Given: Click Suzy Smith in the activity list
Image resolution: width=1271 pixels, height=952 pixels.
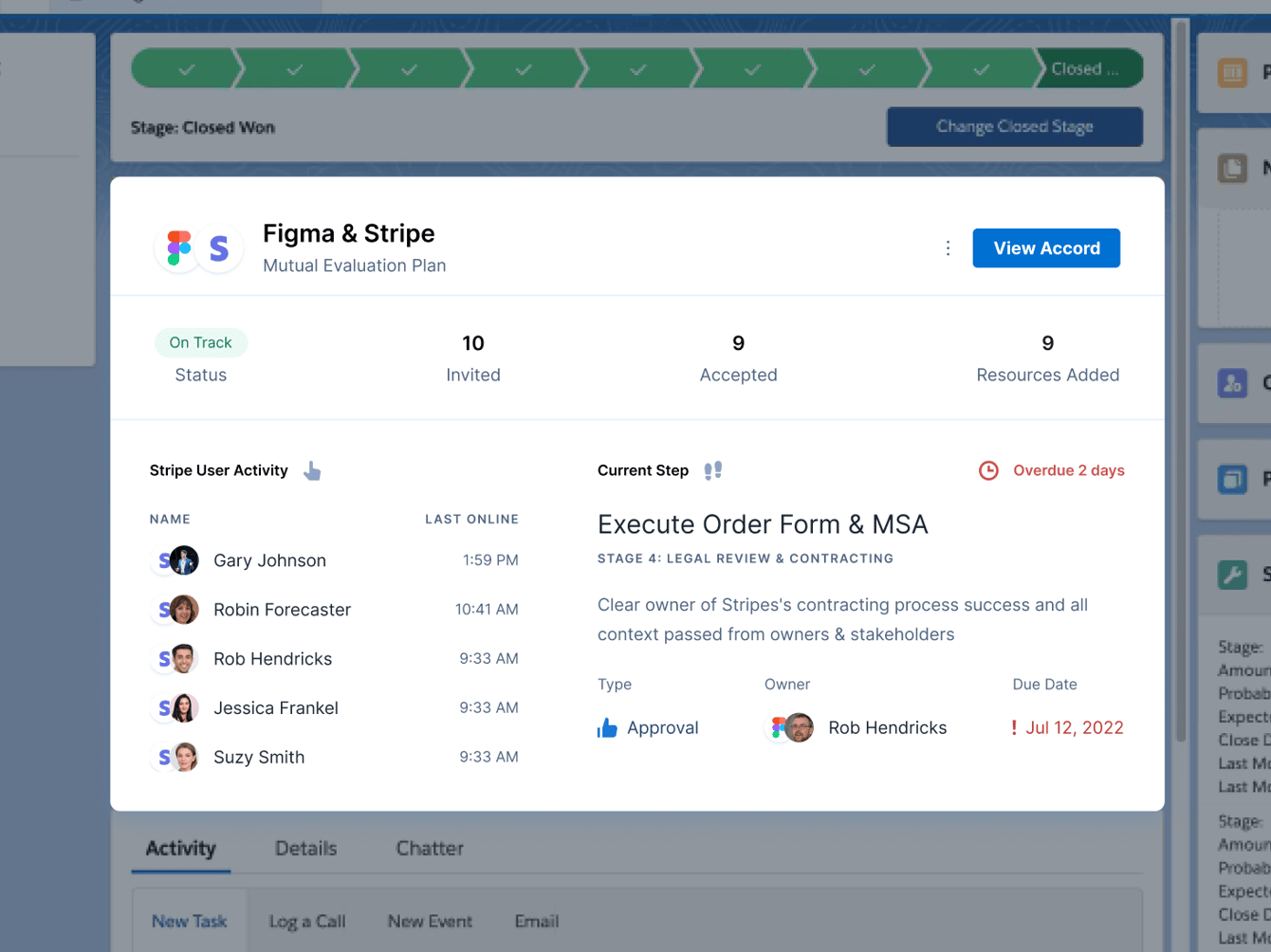Looking at the screenshot, I should (x=259, y=758).
